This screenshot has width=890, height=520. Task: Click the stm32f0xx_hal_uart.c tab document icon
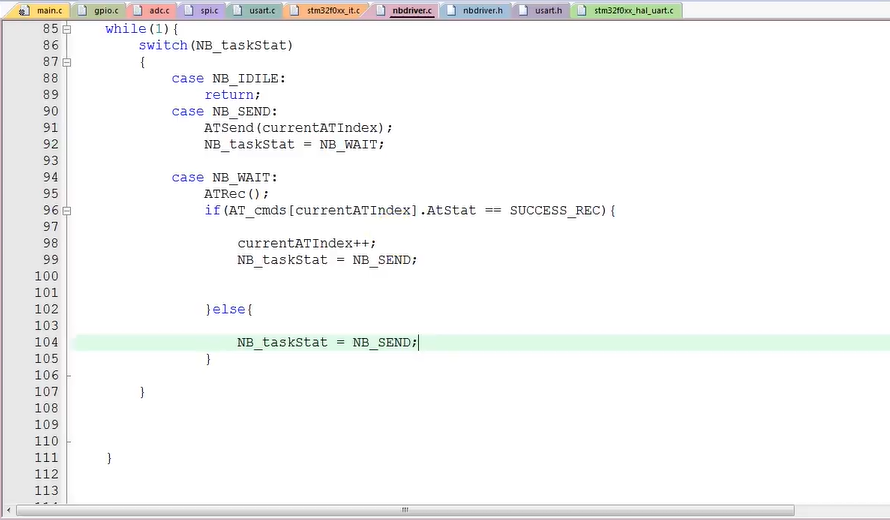pos(582,10)
